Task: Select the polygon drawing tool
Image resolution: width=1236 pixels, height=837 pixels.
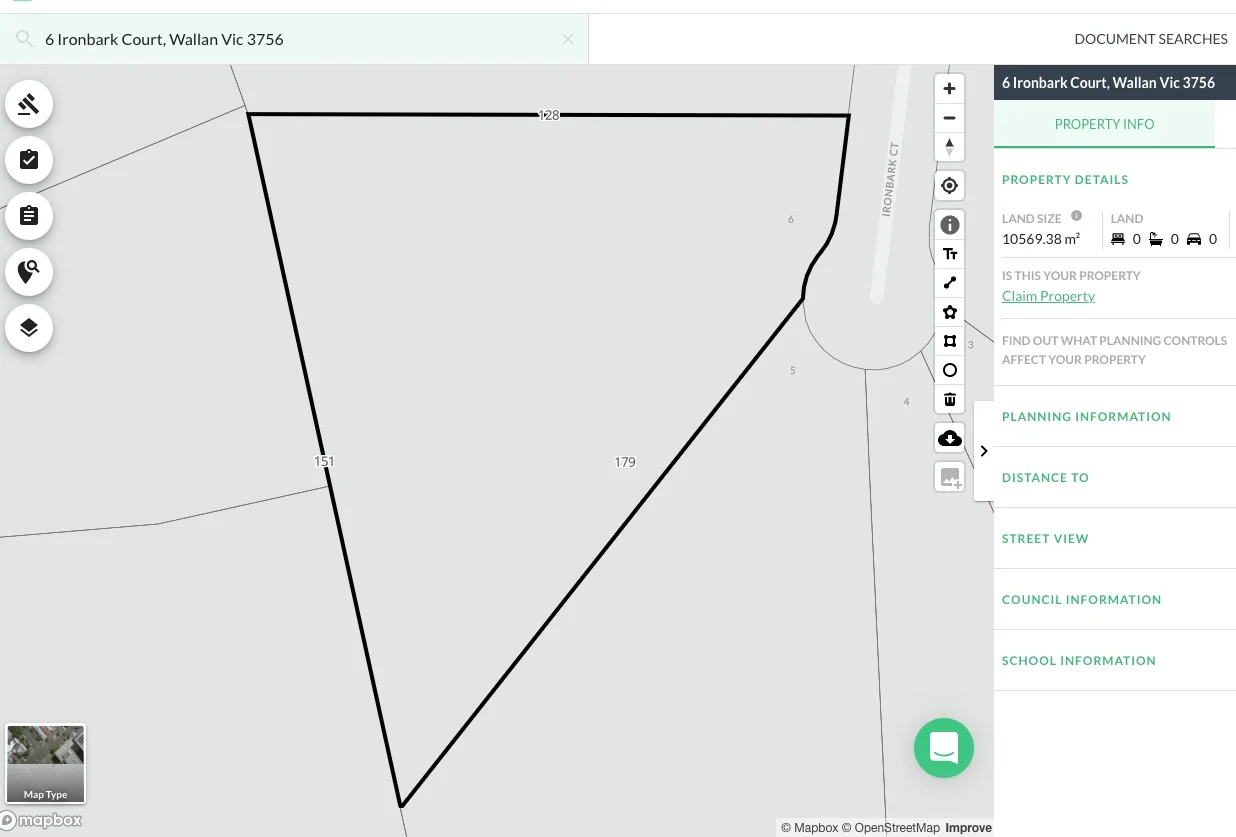Action: click(x=949, y=312)
